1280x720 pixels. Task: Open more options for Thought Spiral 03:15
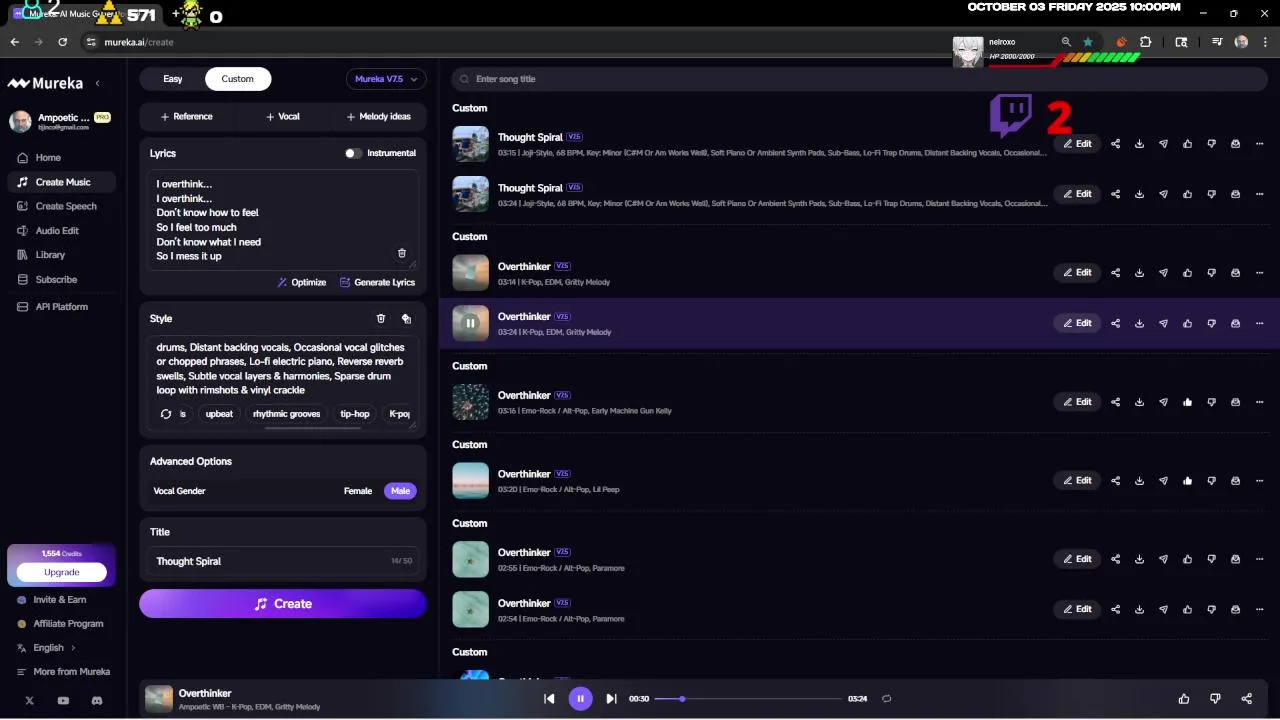coord(1259,144)
